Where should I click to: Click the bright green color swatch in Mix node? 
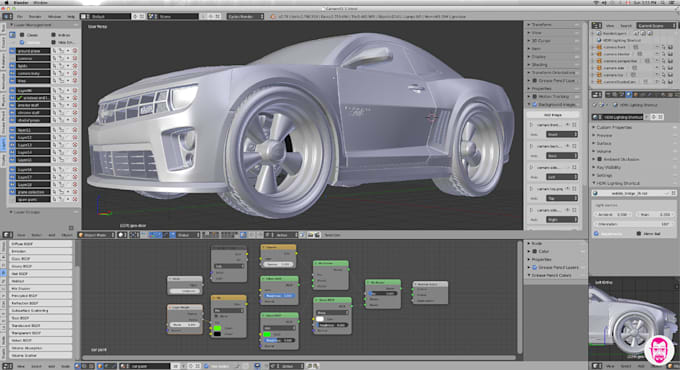coord(217,328)
